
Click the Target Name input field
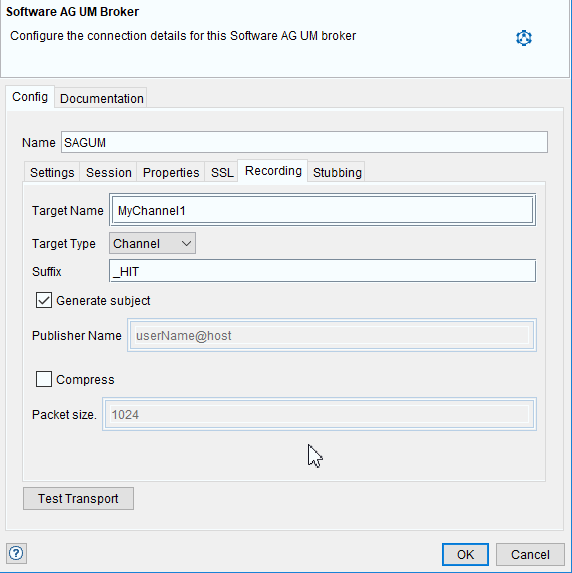[322, 210]
